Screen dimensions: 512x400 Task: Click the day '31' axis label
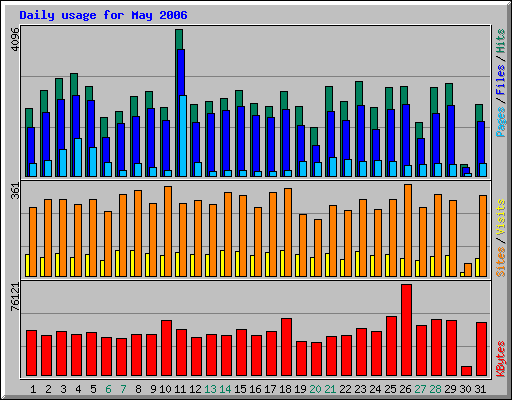click(480, 389)
